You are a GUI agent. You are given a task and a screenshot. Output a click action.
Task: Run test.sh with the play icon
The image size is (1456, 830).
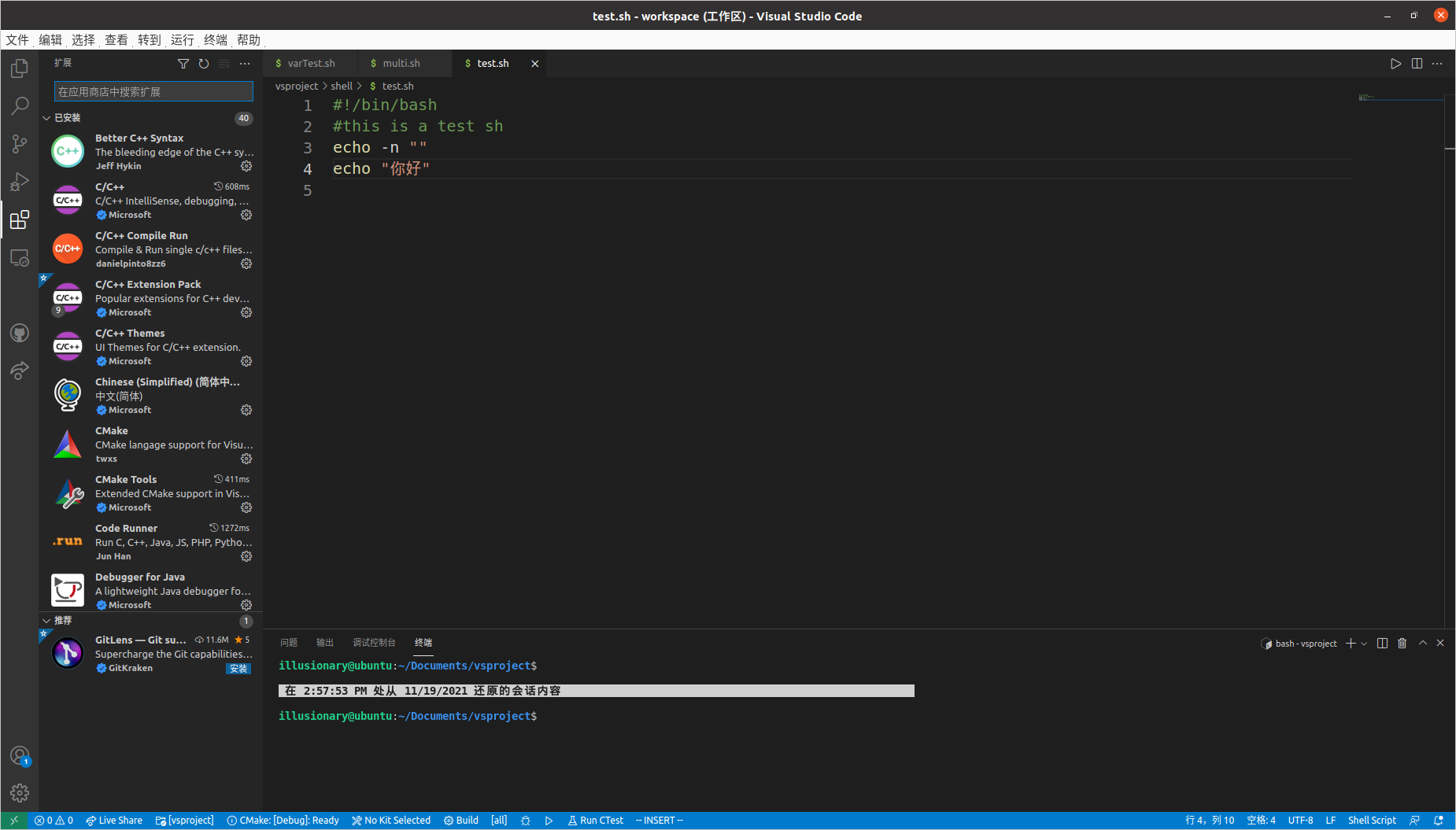[x=1396, y=64]
